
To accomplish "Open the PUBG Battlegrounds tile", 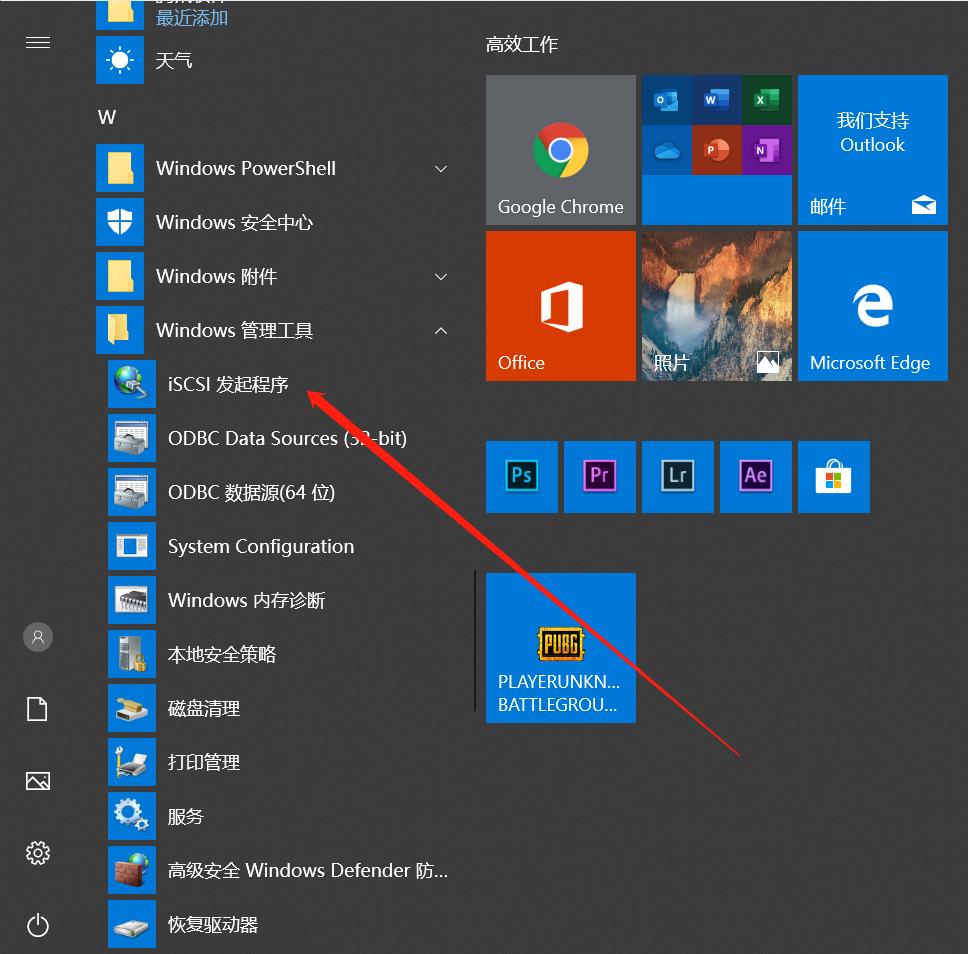I will pyautogui.click(x=560, y=647).
